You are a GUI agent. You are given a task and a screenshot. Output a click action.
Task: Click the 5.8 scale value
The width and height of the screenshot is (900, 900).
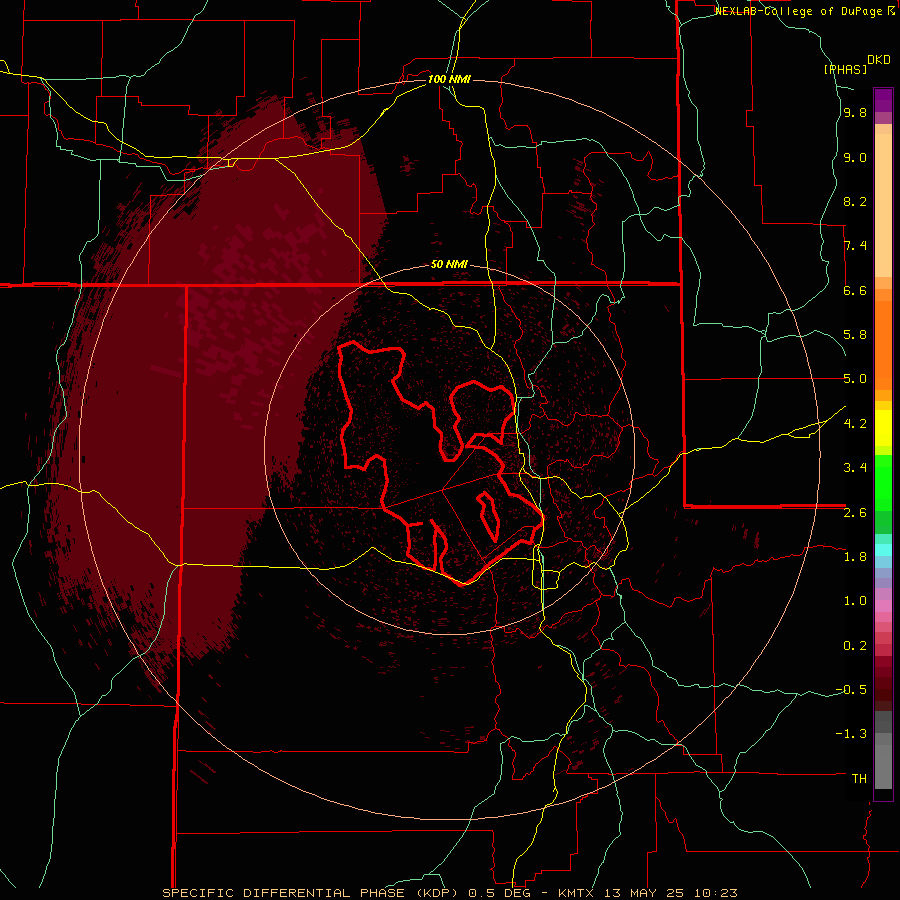coord(855,335)
